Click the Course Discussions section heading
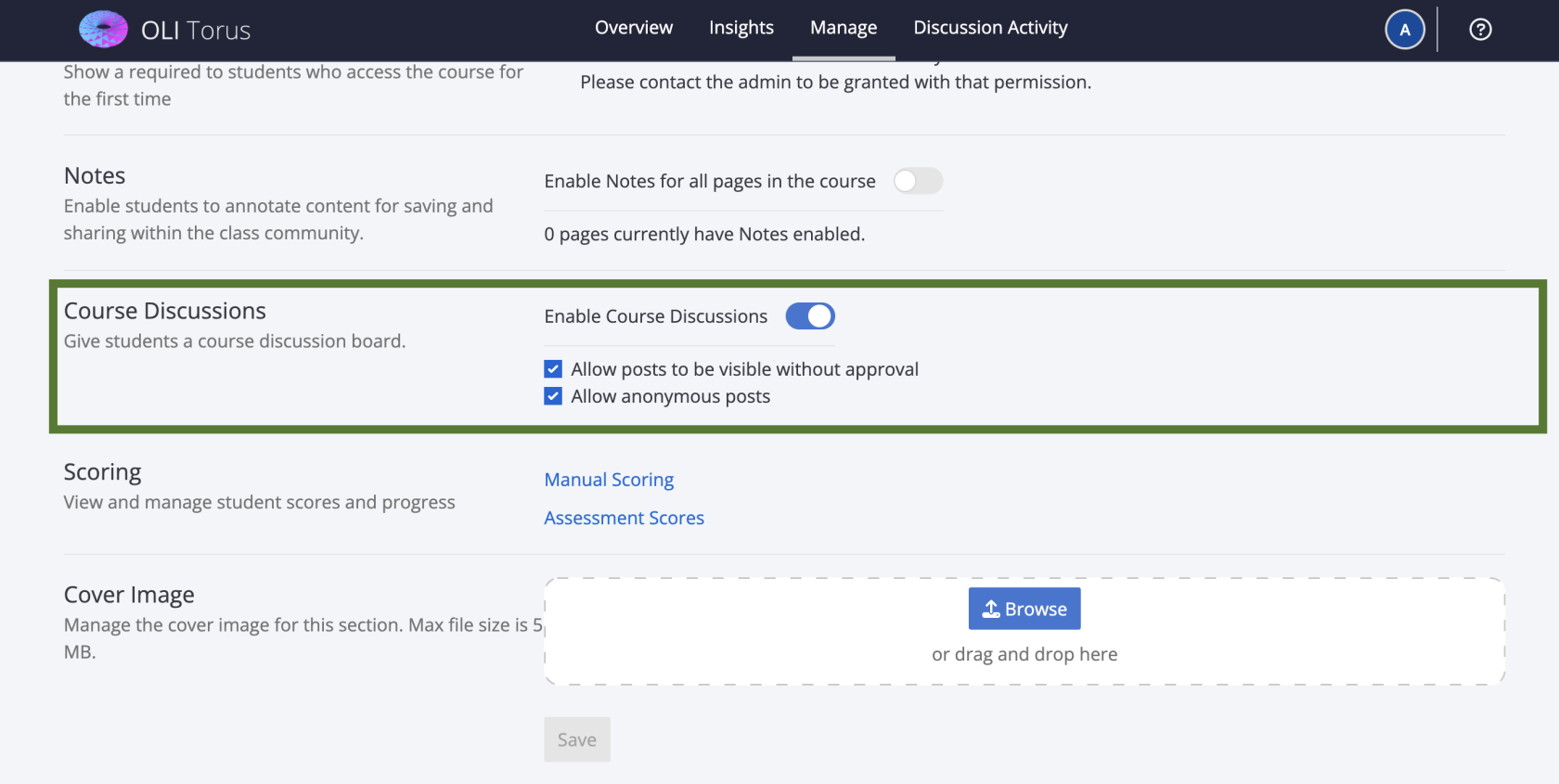The image size is (1559, 784). pyautogui.click(x=165, y=311)
